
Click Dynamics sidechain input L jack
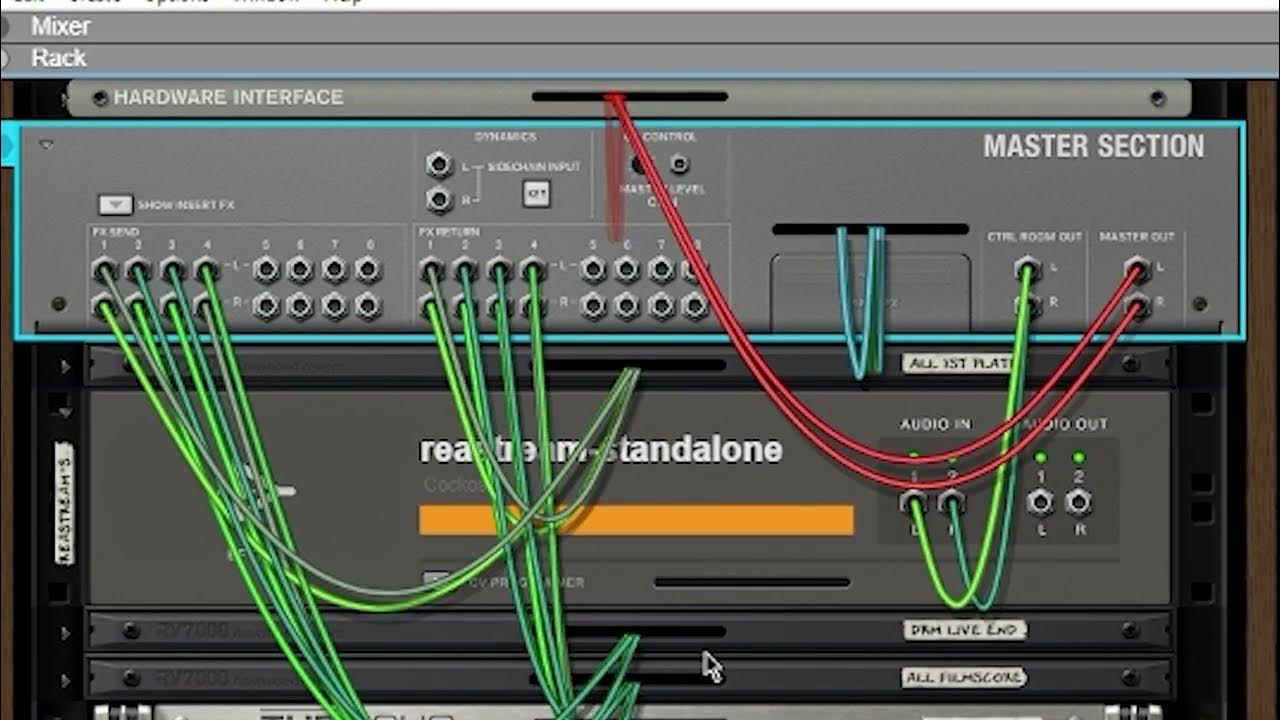(x=439, y=165)
